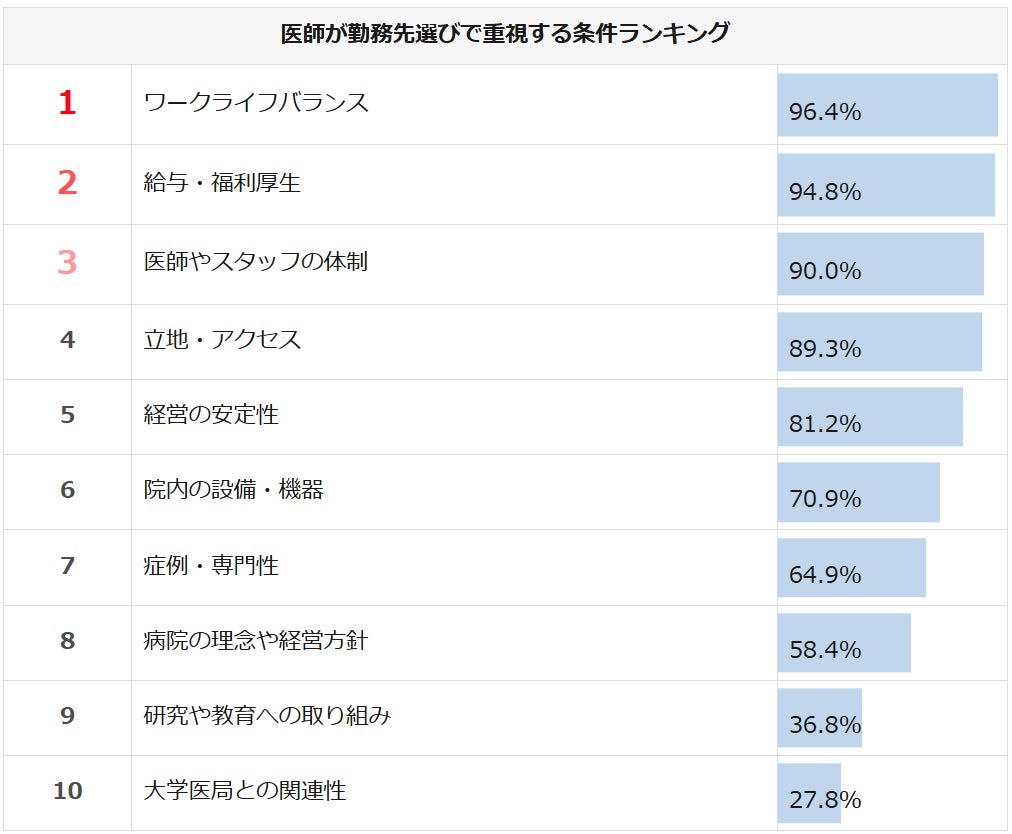Click the 89.3% bar
This screenshot has width=1012, height=834.
point(879,342)
